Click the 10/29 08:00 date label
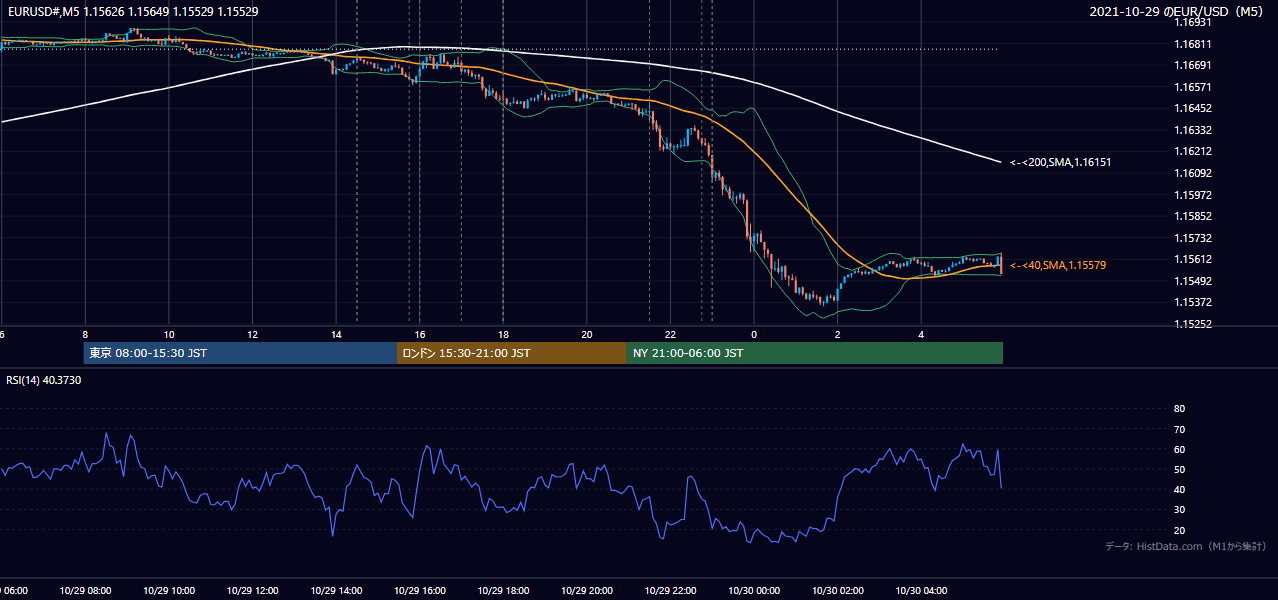The height and width of the screenshot is (600, 1278). [85, 591]
